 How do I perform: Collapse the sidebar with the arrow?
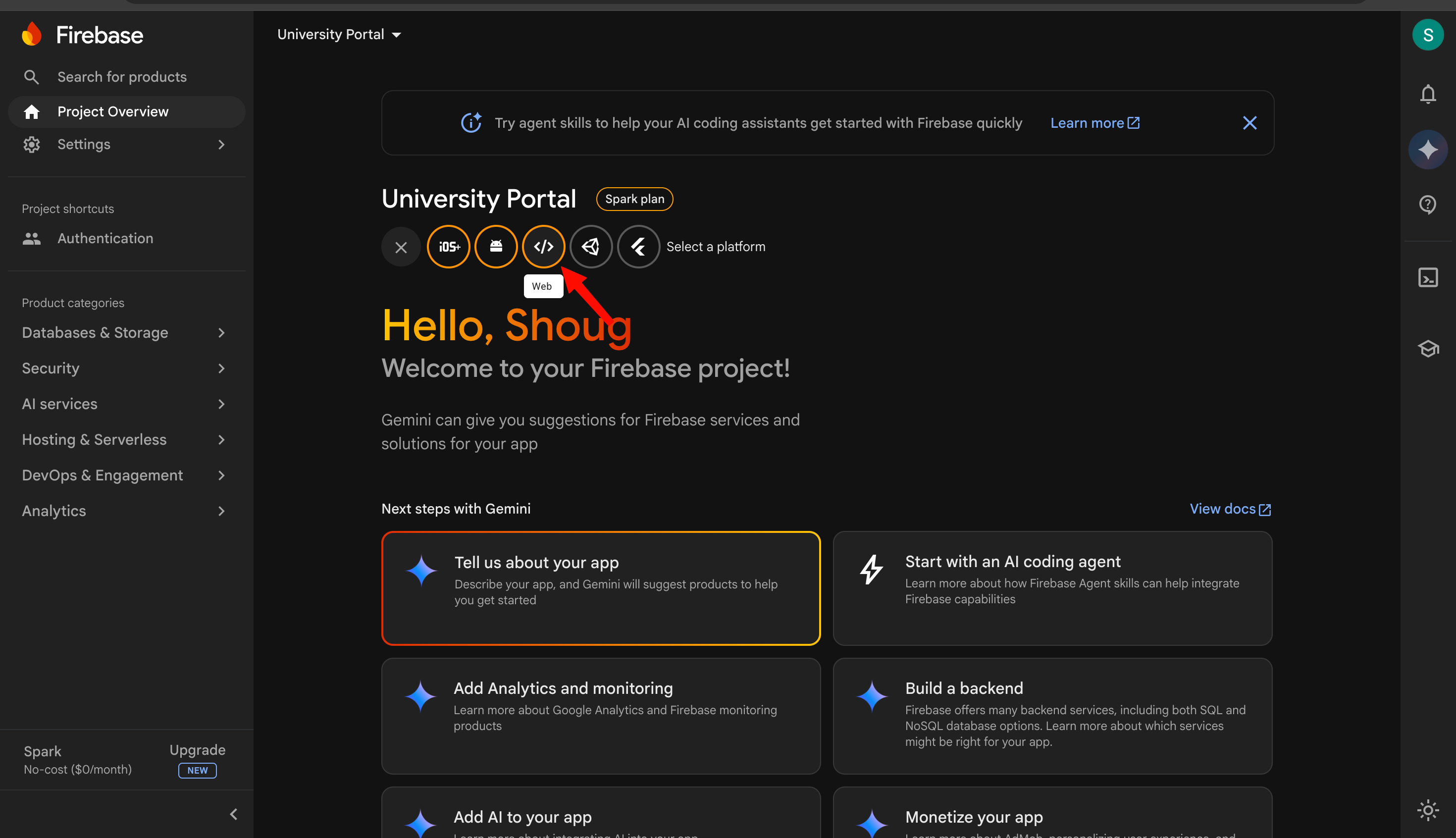pos(234,814)
